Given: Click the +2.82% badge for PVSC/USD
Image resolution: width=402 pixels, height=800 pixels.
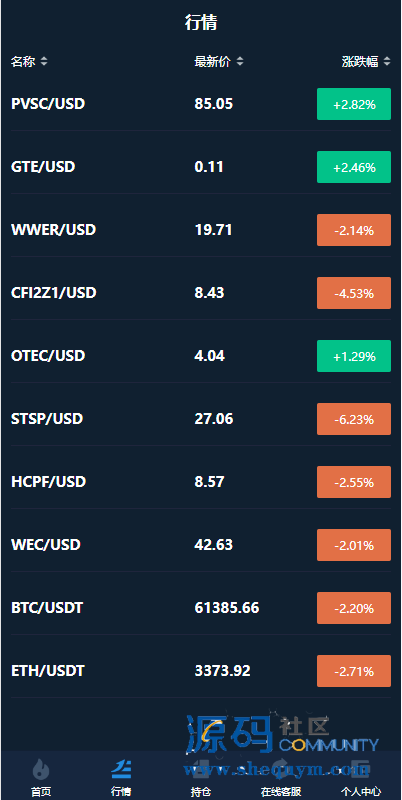Looking at the screenshot, I should coord(354,104).
